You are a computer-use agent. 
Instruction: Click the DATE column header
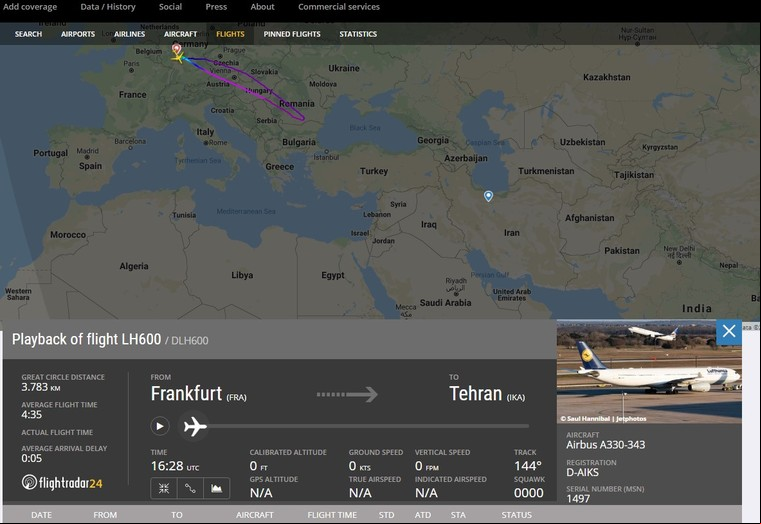coord(41,515)
